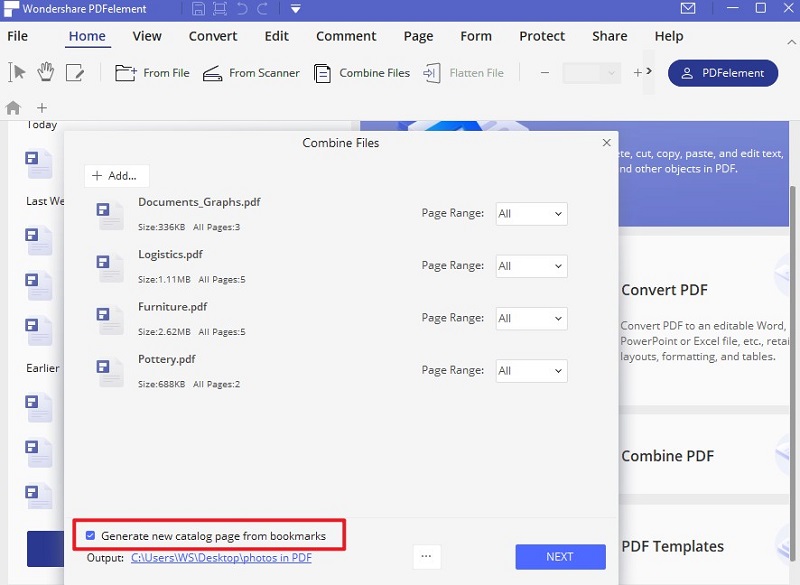Screen dimensions: 800x585
Task: Select the Hand pan tool
Action: tap(45, 72)
